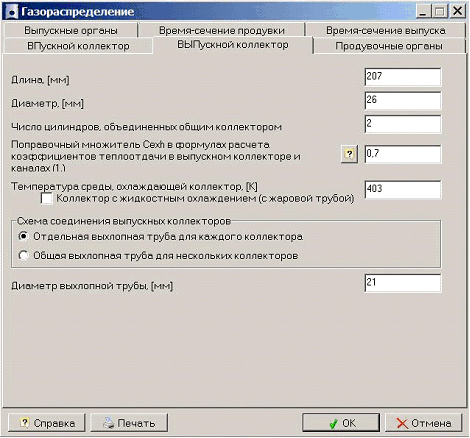The height and width of the screenshot is (438, 470).
Task: Select Общая выхлопная труба radio option
Action: click(23, 256)
